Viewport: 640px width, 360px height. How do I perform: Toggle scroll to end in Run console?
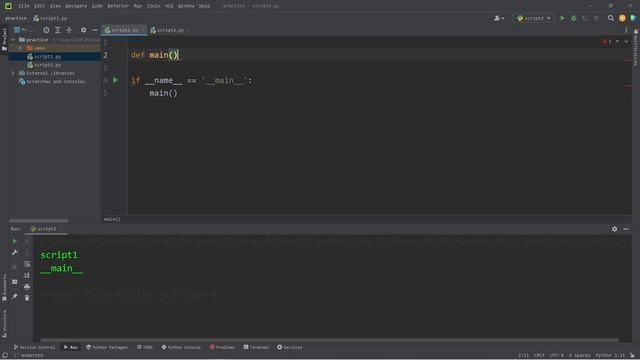pos(27,276)
